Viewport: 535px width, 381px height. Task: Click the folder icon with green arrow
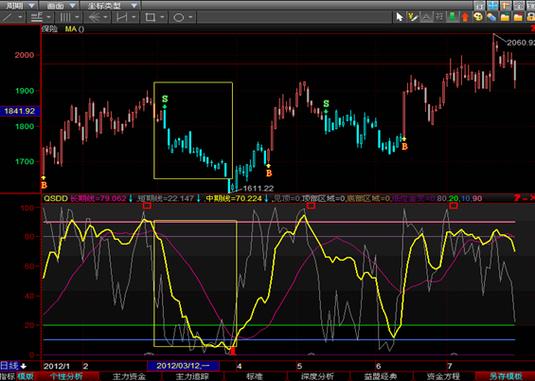[x=505, y=17]
